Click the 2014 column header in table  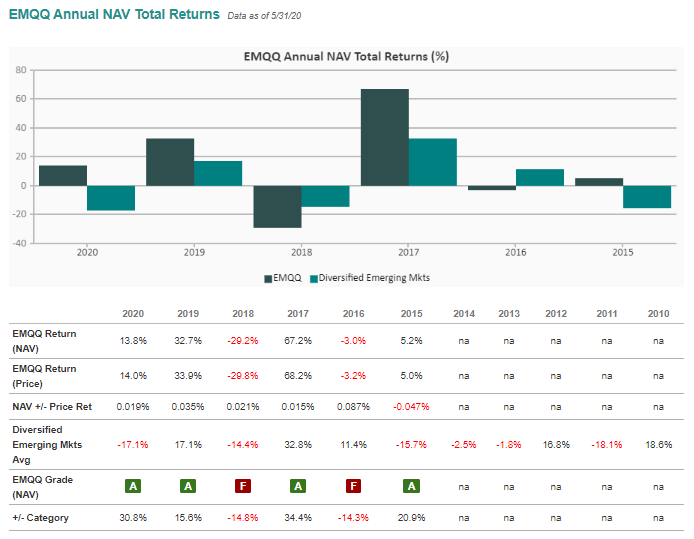[x=464, y=314]
